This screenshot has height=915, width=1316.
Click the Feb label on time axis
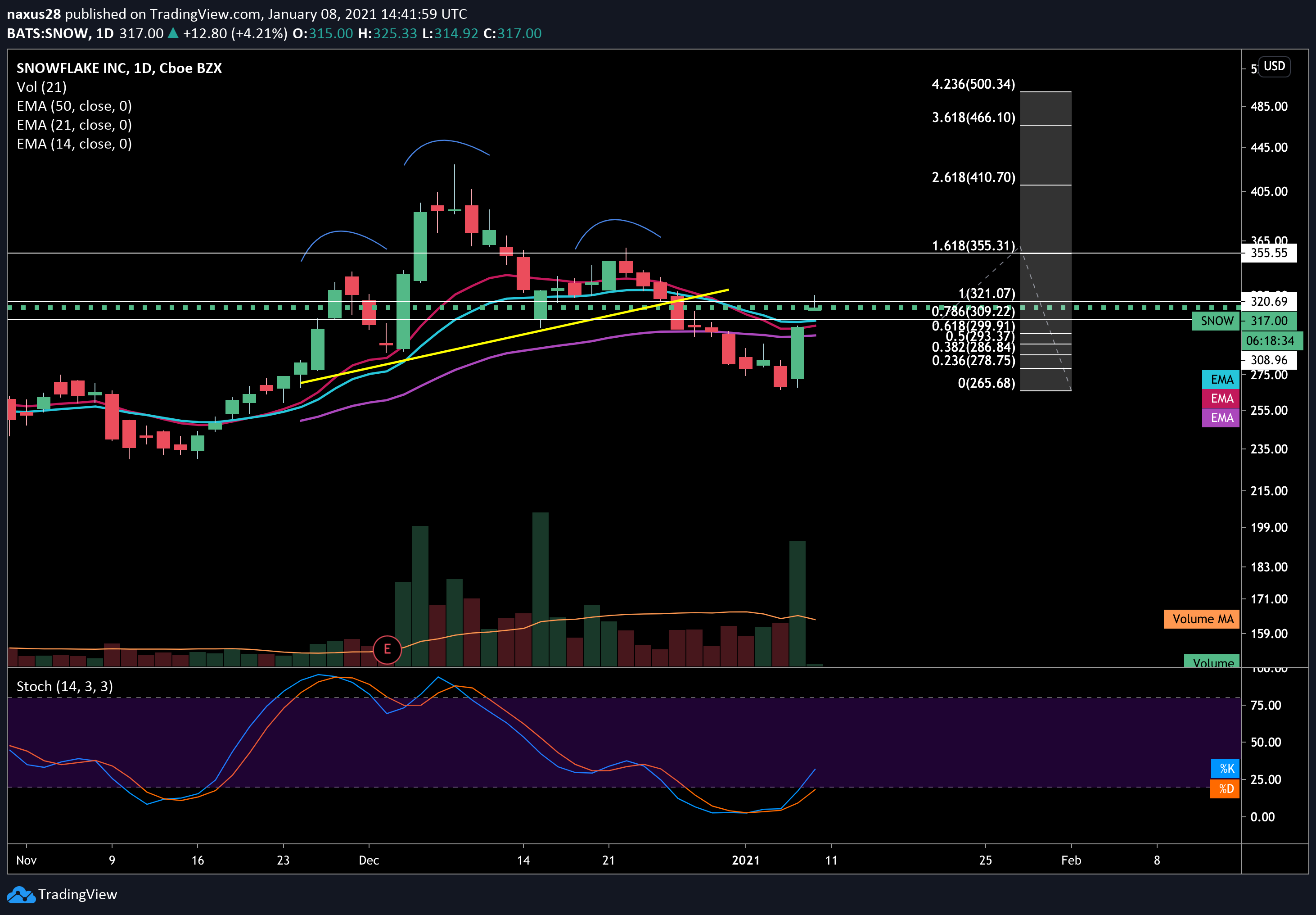tap(1071, 860)
